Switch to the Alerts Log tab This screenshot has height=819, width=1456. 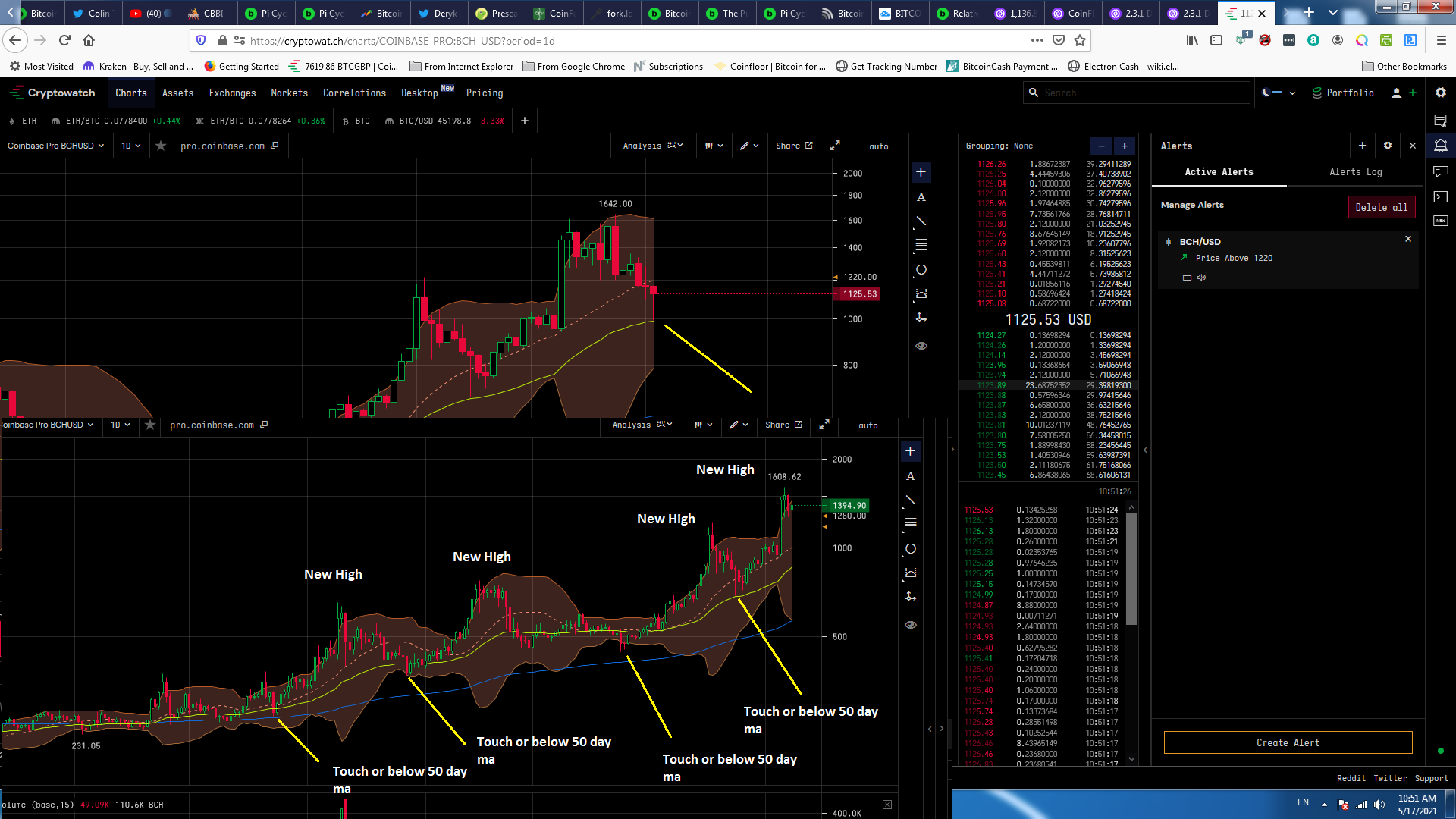[1355, 172]
